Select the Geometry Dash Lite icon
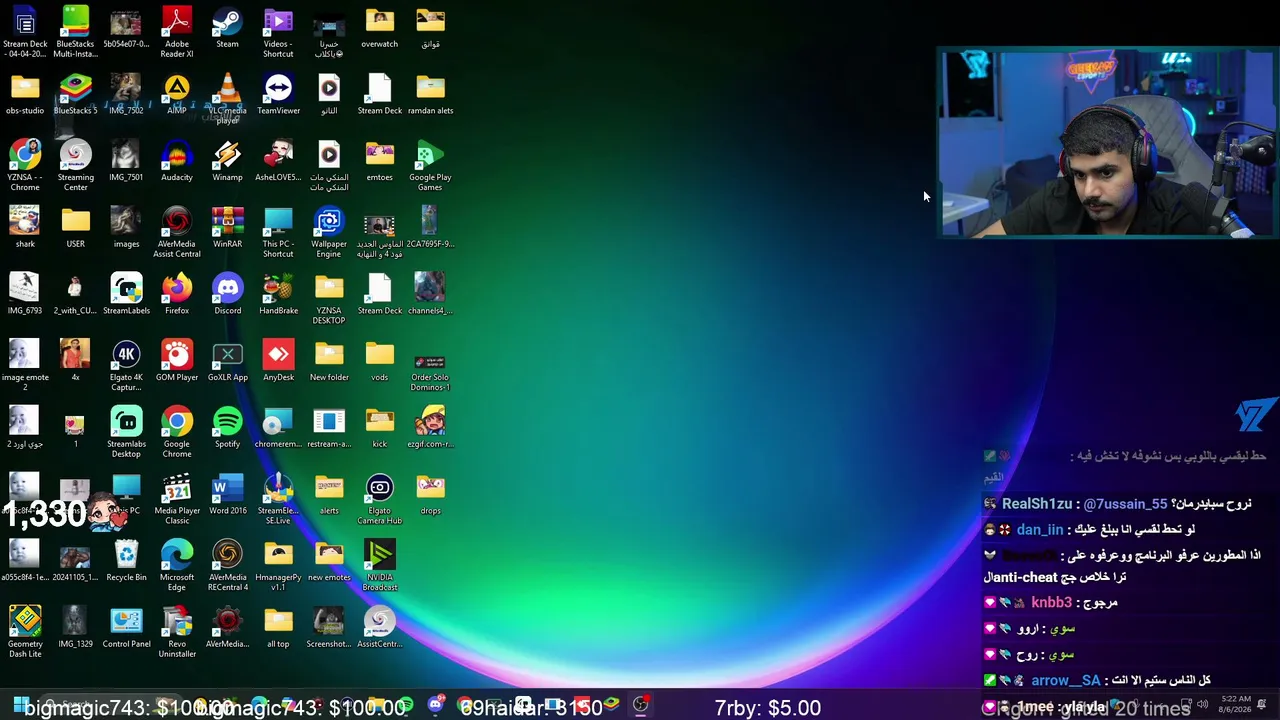Image resolution: width=1280 pixels, height=720 pixels. [x=25, y=633]
